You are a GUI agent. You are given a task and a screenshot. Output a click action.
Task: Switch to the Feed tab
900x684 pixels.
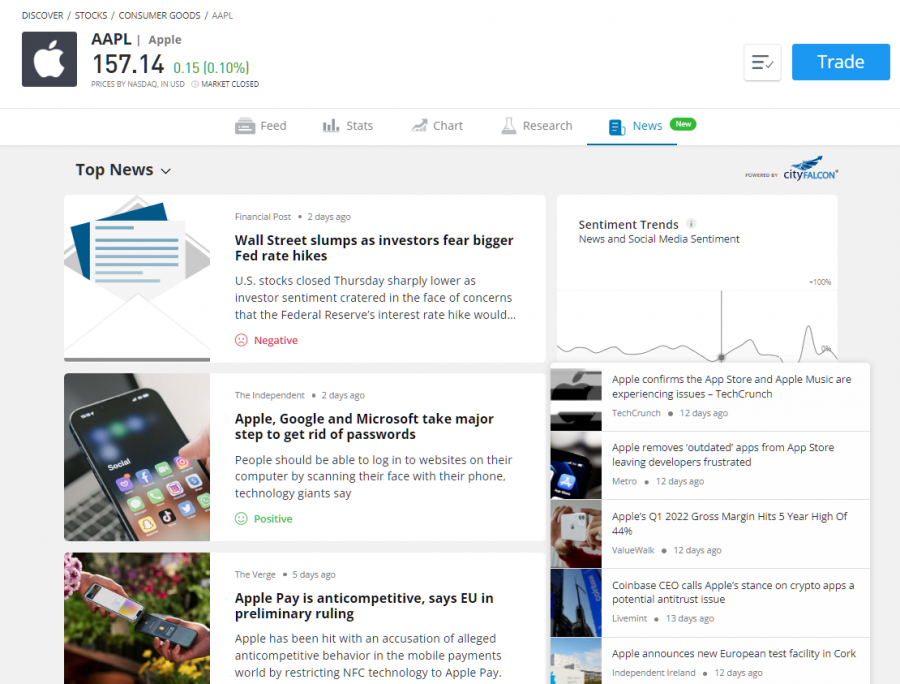pyautogui.click(x=261, y=126)
